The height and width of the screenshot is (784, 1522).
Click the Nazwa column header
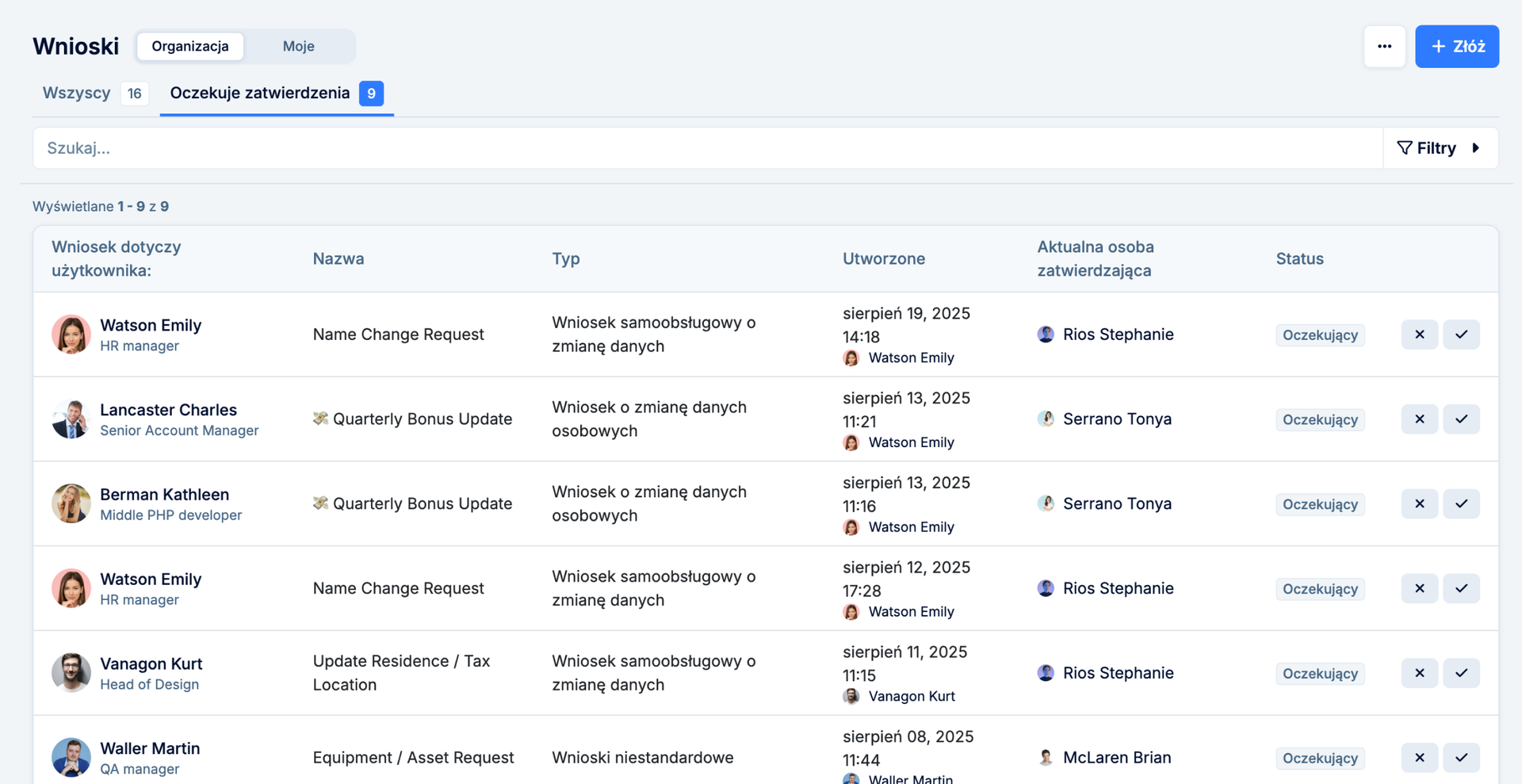tap(338, 258)
